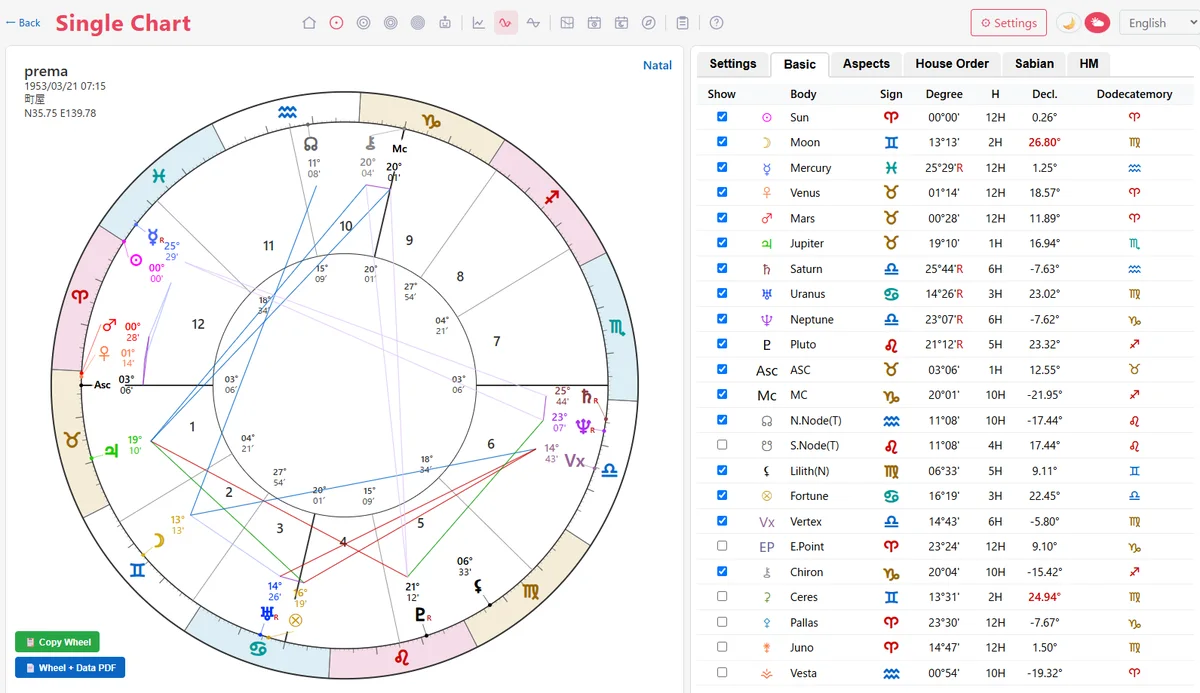1200x693 pixels.
Task: Open the robot assistant icon
Action: pos(445,23)
